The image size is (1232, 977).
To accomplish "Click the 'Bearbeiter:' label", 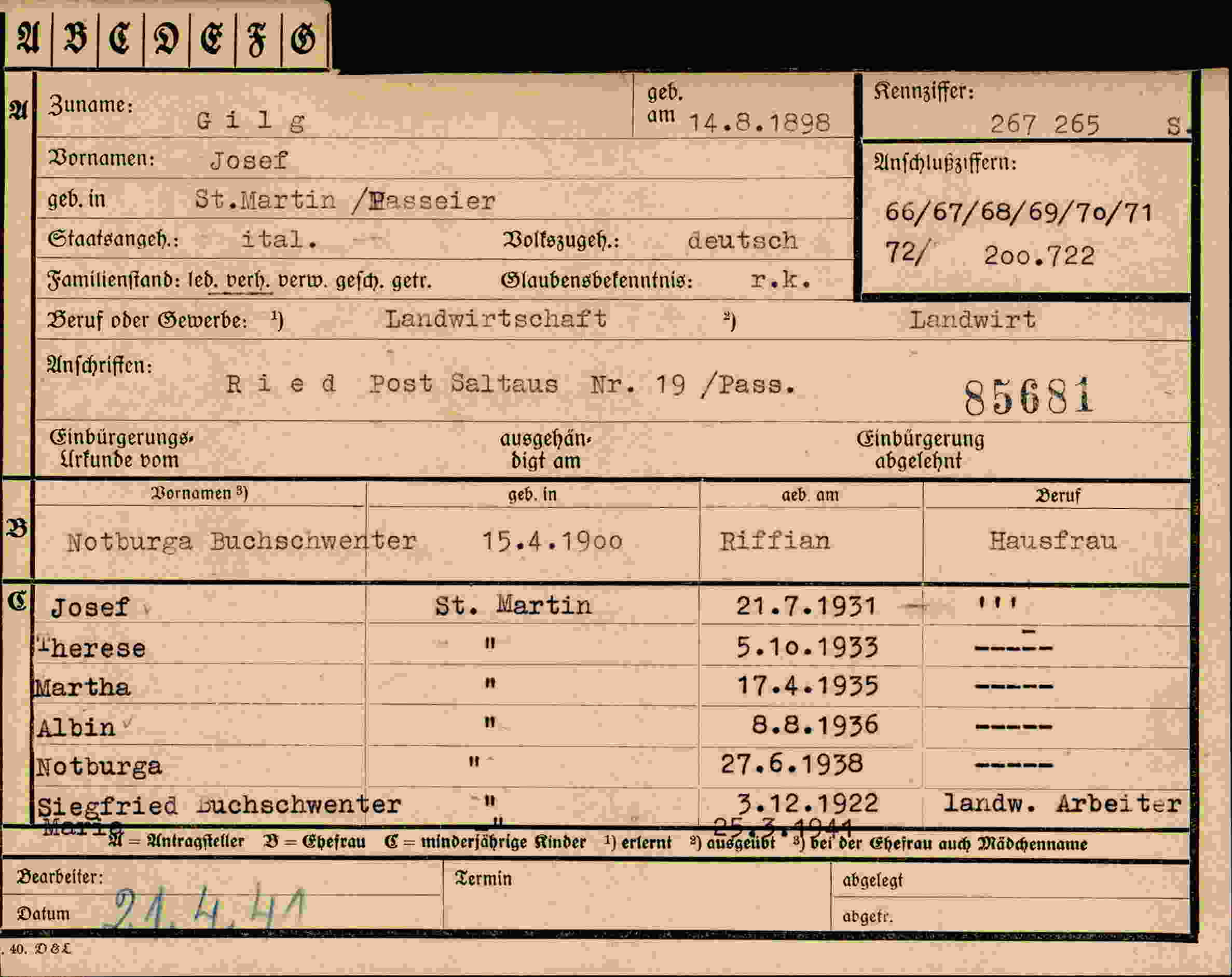I will [60, 877].
